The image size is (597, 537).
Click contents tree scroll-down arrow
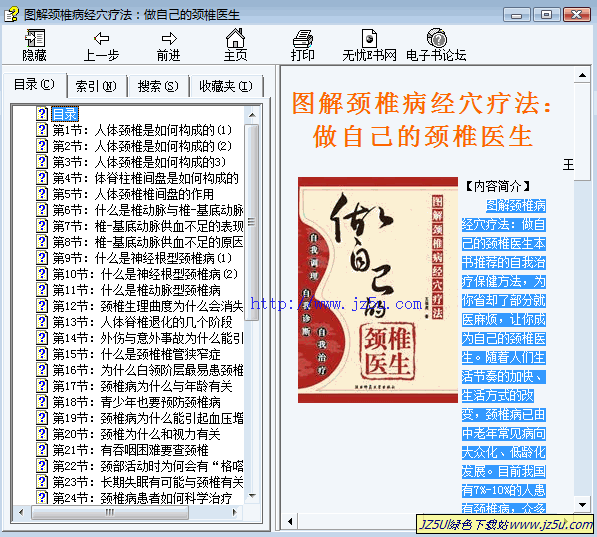pyautogui.click(x=252, y=496)
